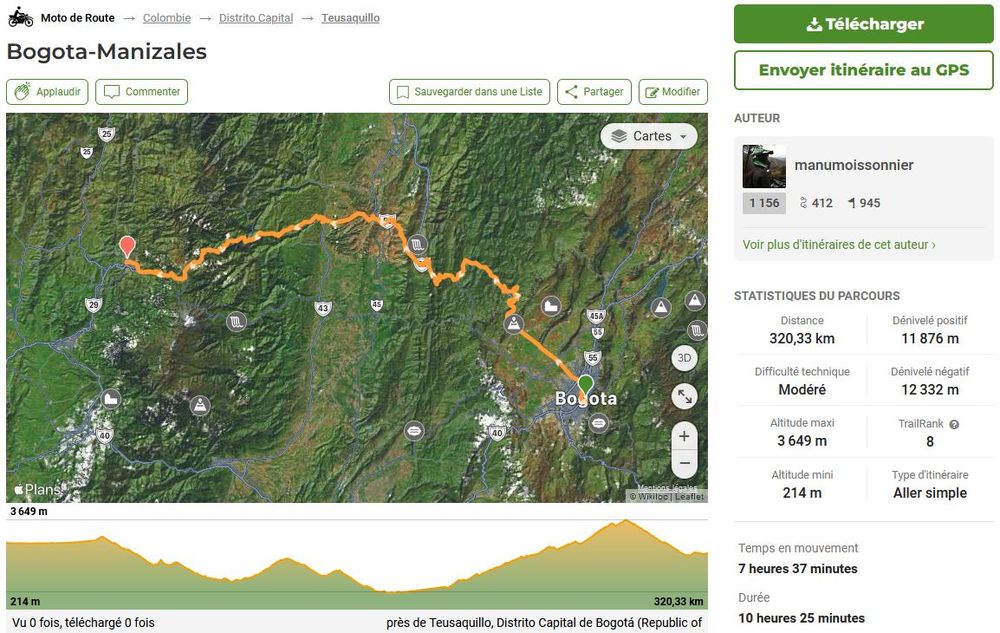This screenshot has height=633, width=1000.
Task: Click Envoyer itinéraire au GPS button
Action: pos(864,70)
